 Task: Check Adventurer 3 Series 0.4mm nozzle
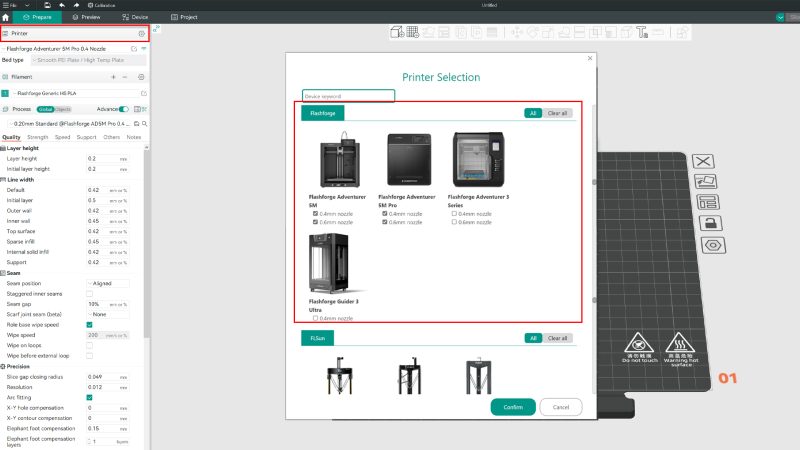click(454, 214)
